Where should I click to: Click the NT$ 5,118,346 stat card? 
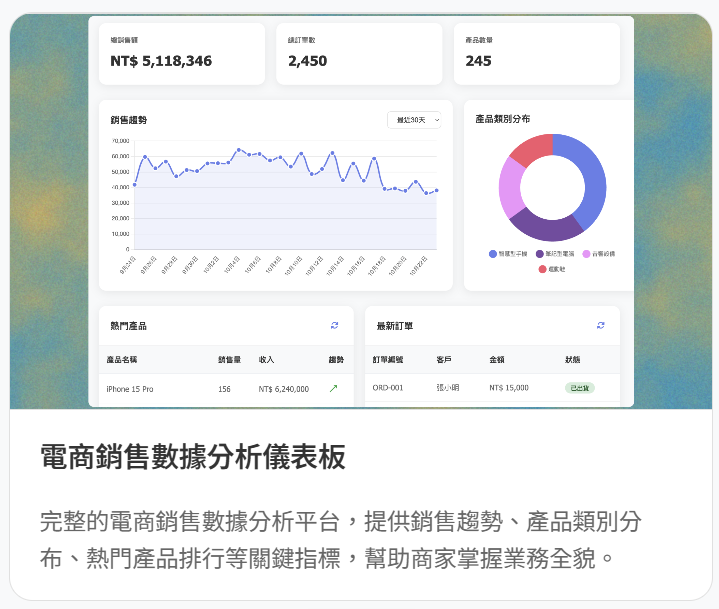click(181, 53)
